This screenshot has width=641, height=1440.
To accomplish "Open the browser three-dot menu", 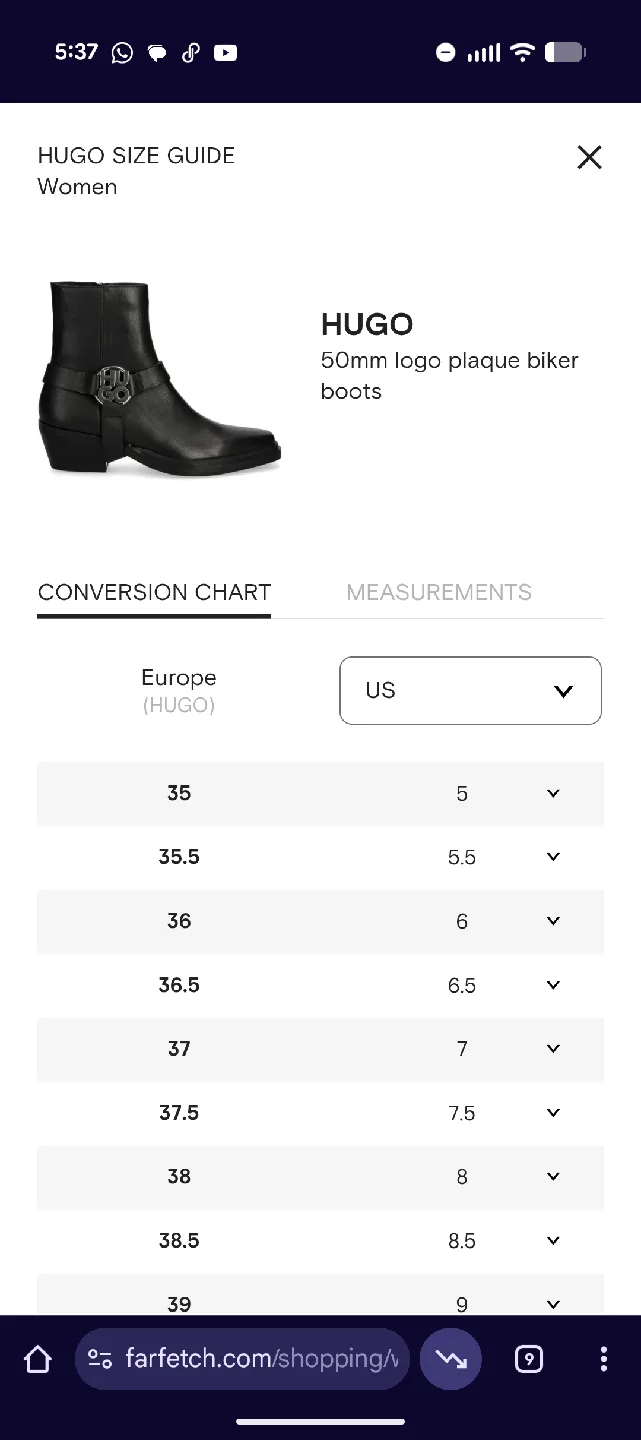I will (x=603, y=1359).
